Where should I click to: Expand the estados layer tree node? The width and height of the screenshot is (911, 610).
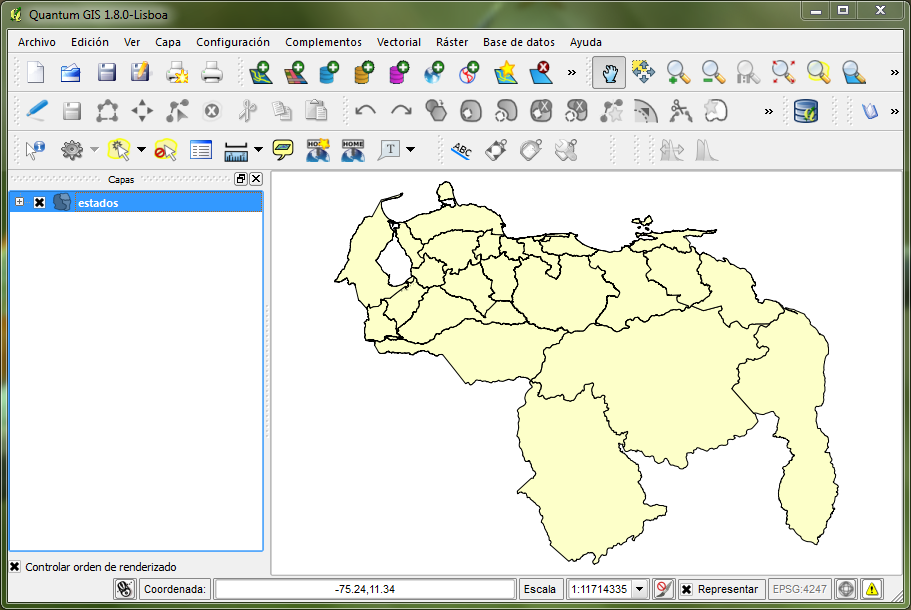click(x=20, y=202)
